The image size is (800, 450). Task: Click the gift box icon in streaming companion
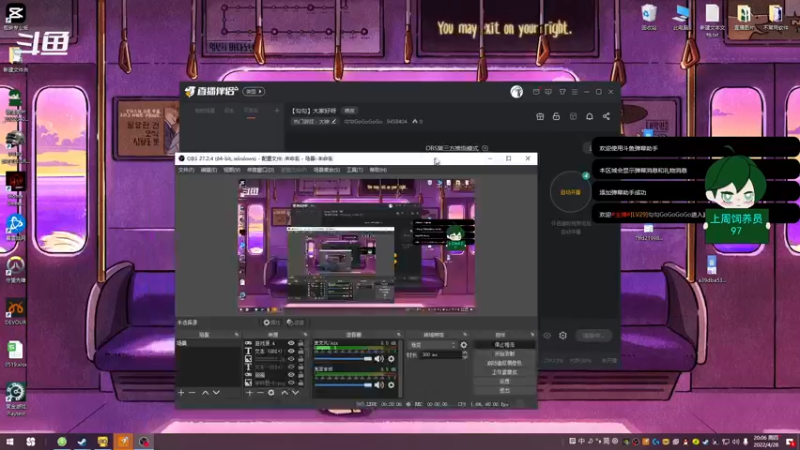pyautogui.click(x=540, y=117)
